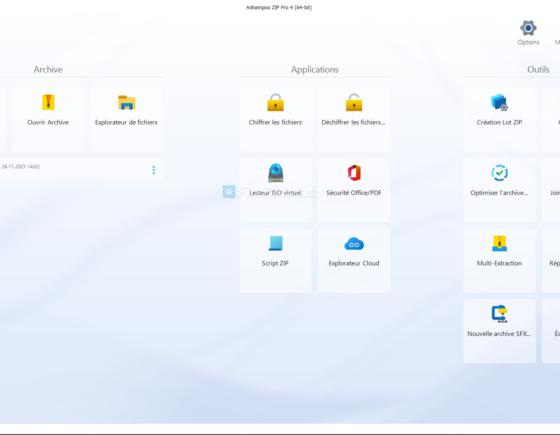Screen dimensions: 560x435
Task: Click the Nouvelle archive SFX icon
Action: [x=499, y=314]
